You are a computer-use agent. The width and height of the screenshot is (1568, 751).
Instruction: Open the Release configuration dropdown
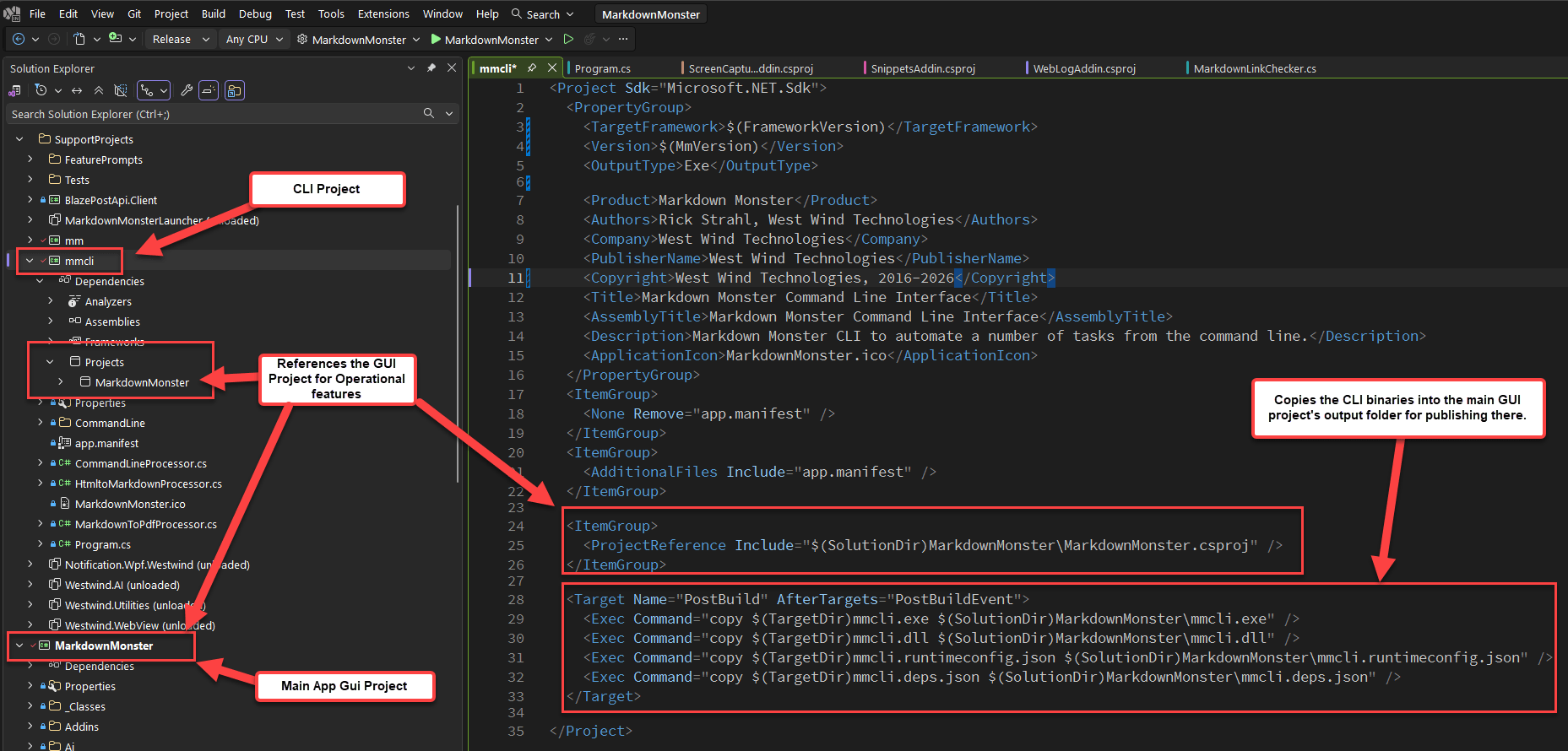pyautogui.click(x=180, y=39)
